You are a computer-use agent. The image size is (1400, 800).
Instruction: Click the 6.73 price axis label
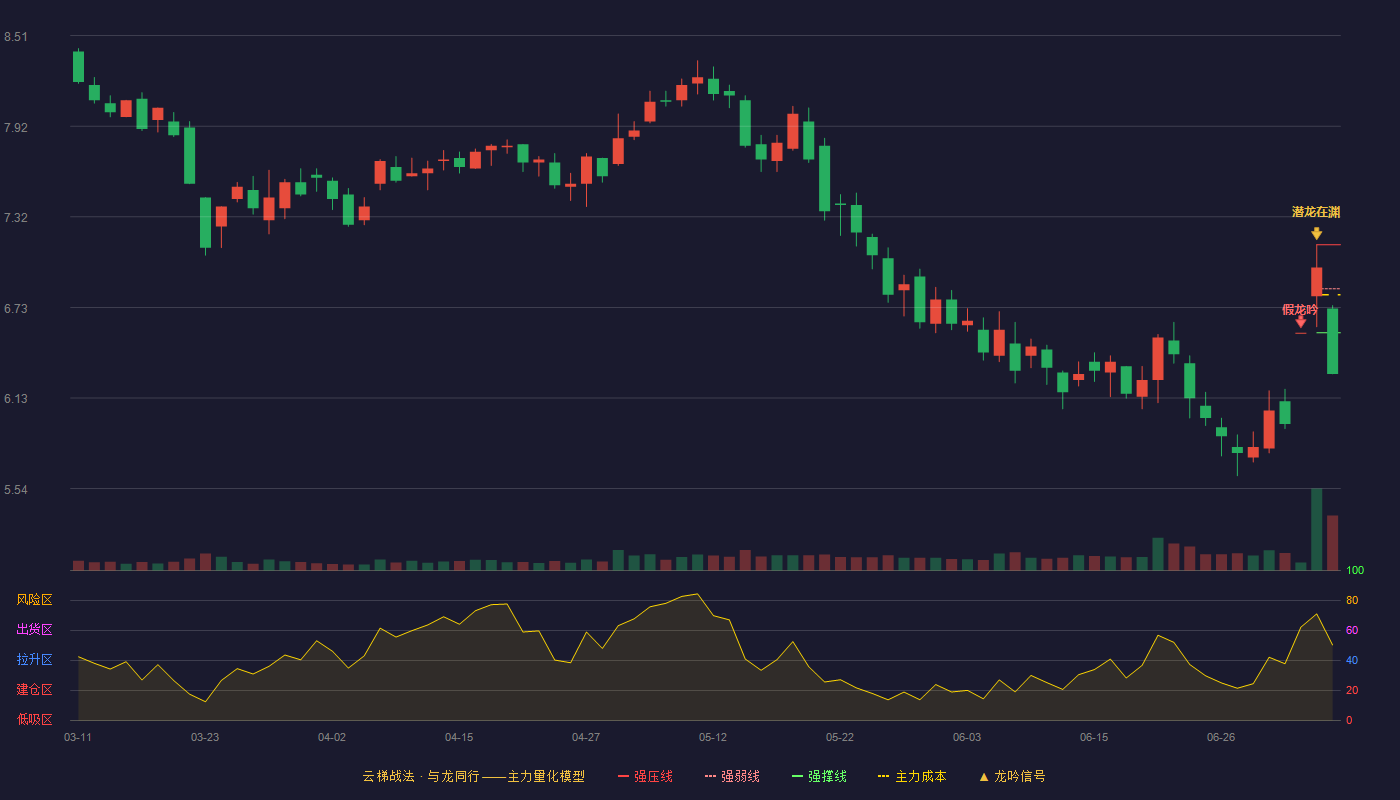(x=16, y=309)
